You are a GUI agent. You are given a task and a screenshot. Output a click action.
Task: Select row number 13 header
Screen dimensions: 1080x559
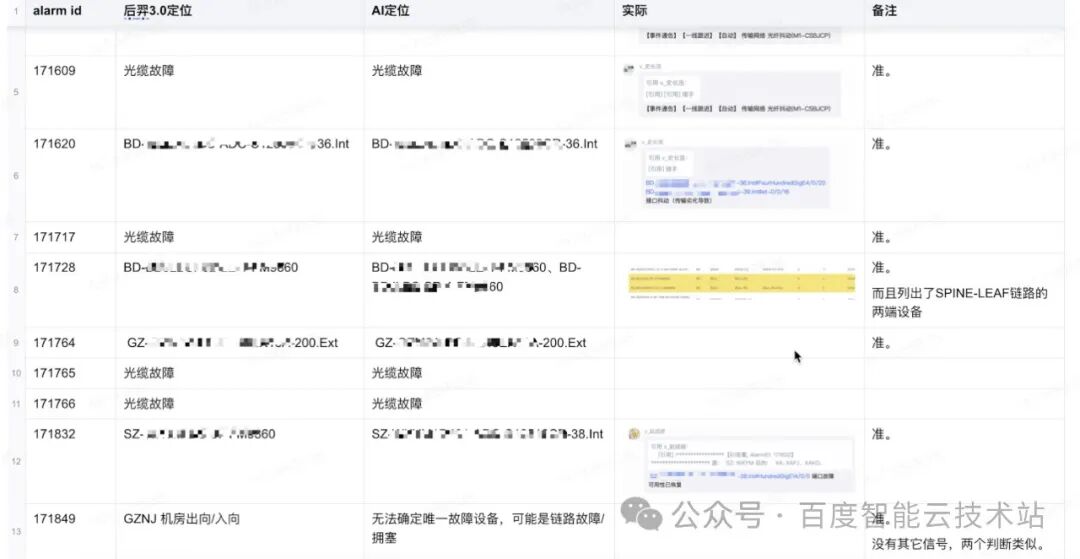[x=16, y=531]
